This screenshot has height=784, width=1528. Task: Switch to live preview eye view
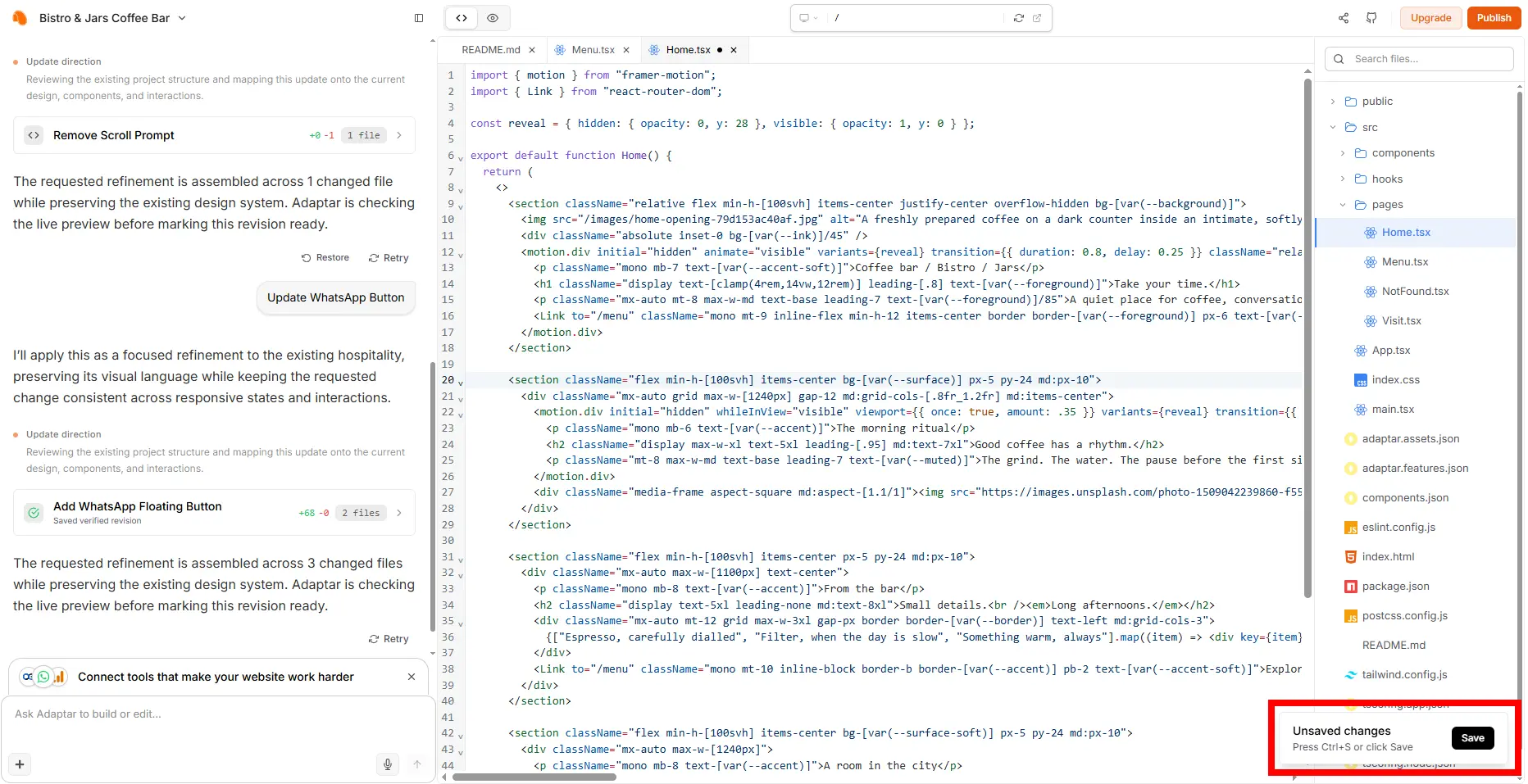coord(493,18)
